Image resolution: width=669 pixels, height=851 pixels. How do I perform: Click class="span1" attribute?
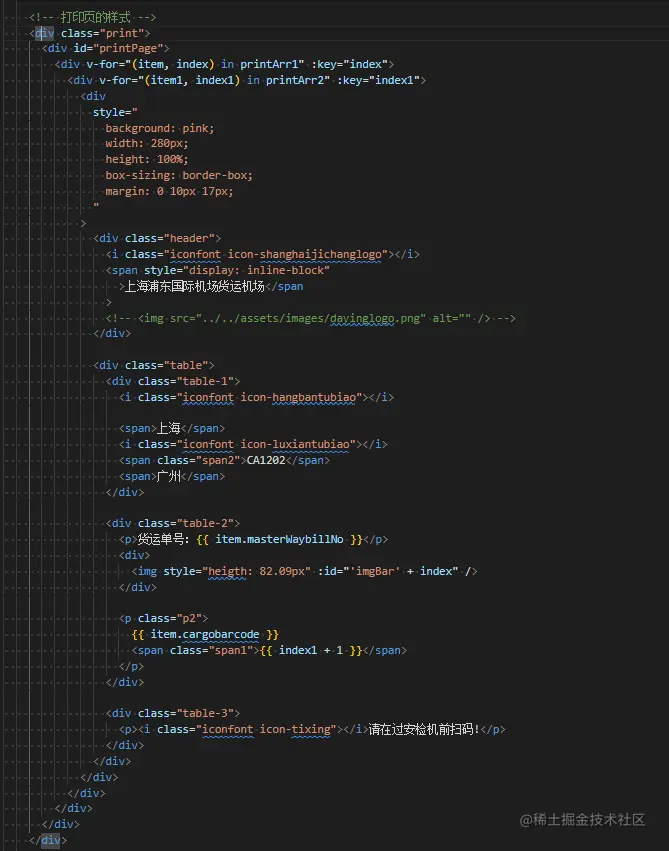pyautogui.click(x=212, y=650)
